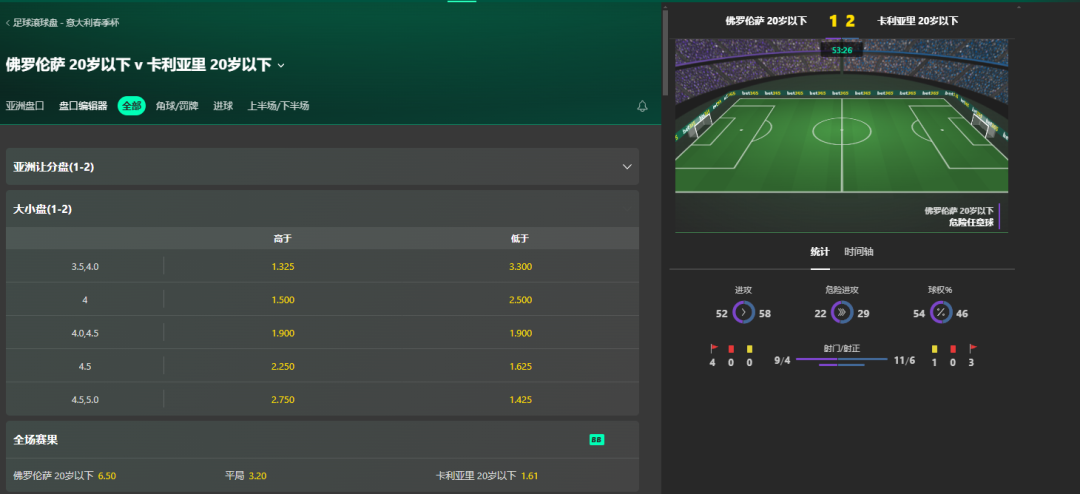
Task: Click the away team yellow card icon
Action: coord(935,349)
